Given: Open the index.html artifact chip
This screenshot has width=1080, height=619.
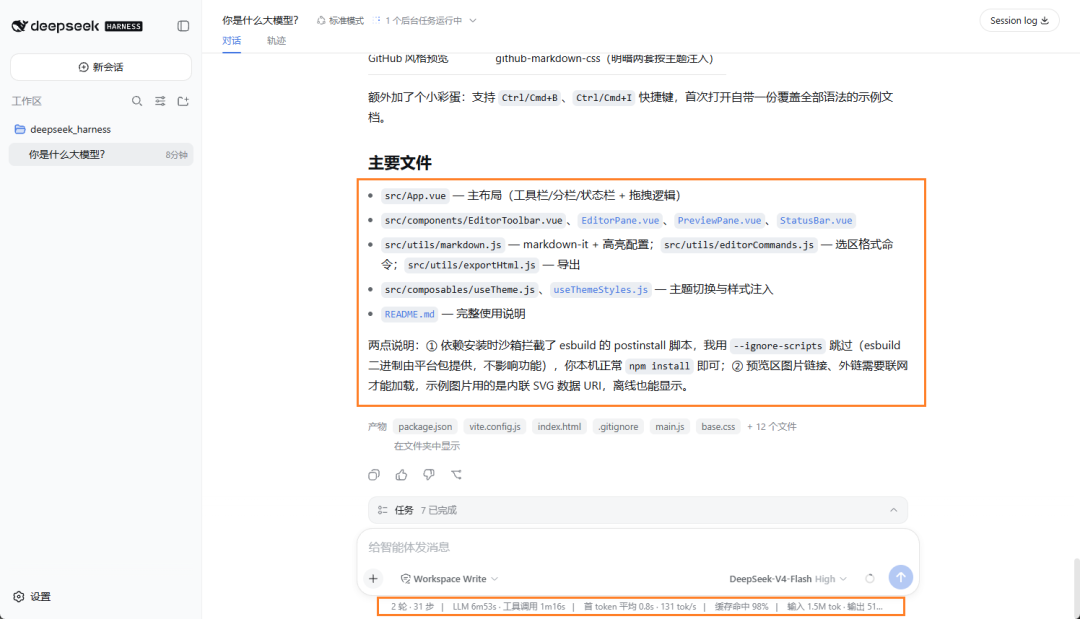Looking at the screenshot, I should (x=559, y=427).
